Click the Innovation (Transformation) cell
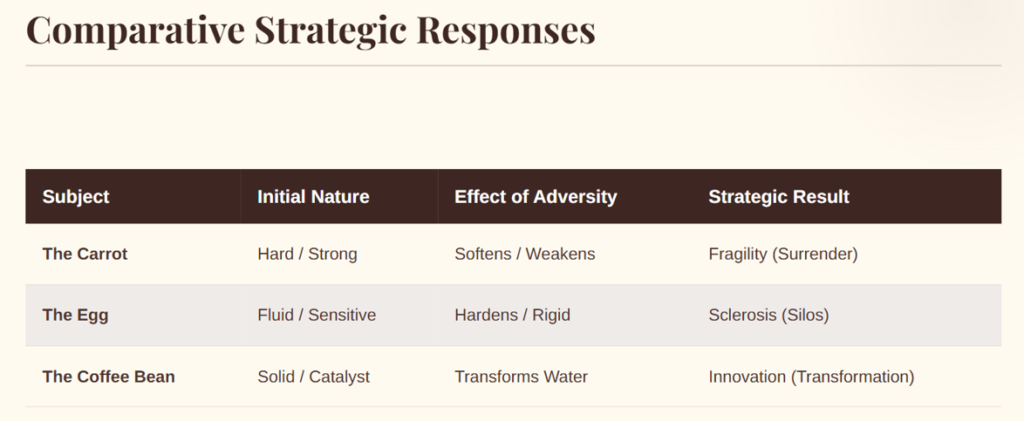Screen dimensions: 1024x421 [811, 377]
